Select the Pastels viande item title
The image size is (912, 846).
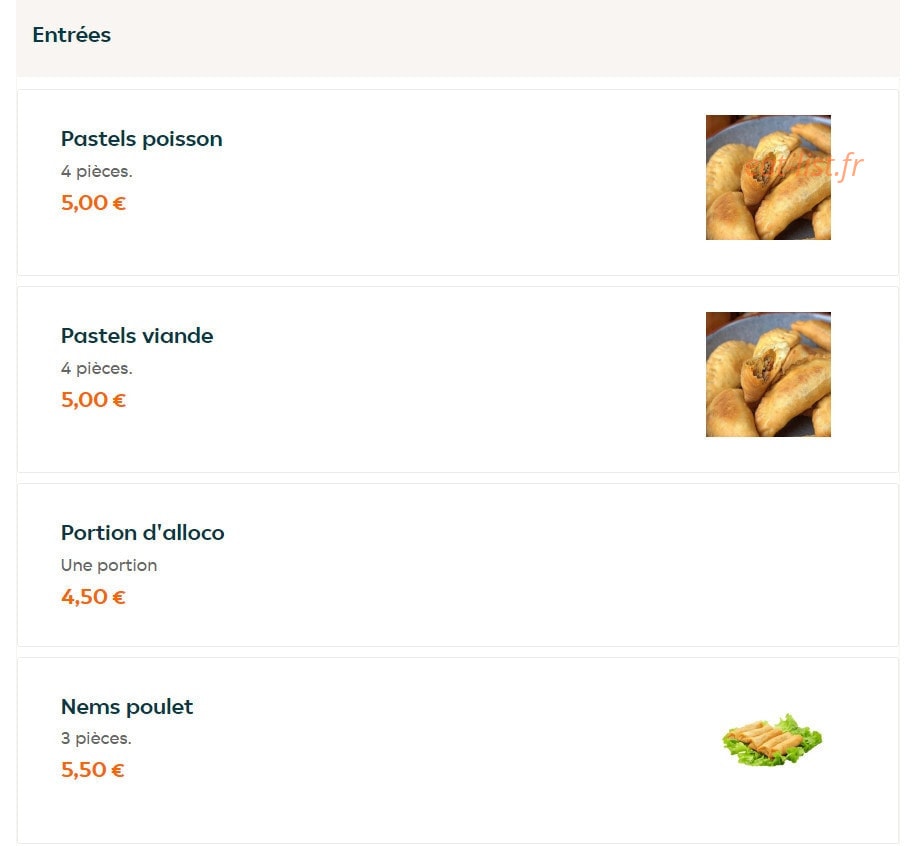[137, 335]
